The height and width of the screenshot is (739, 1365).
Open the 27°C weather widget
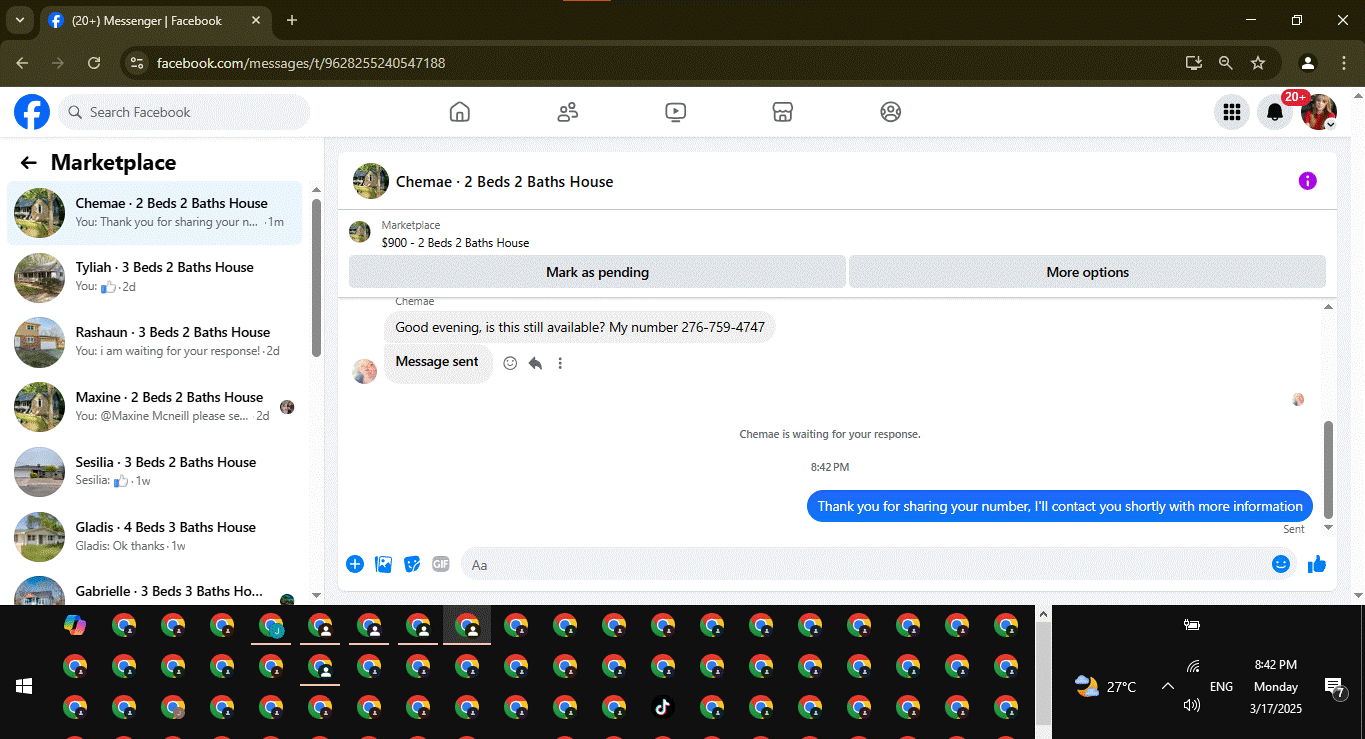[1105, 687]
